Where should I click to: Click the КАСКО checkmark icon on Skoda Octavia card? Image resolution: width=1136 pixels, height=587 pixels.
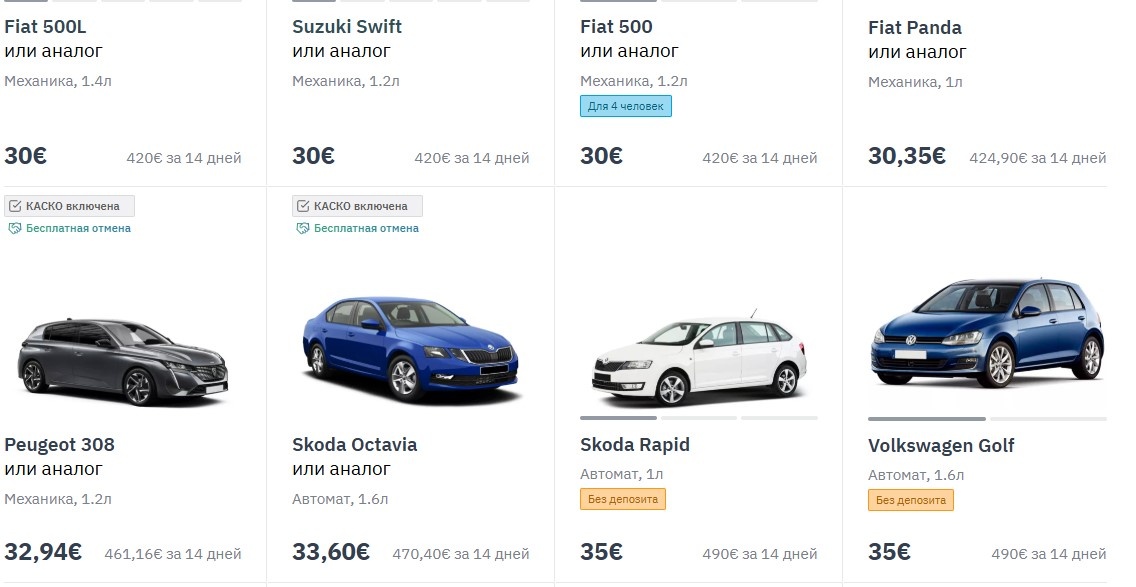pos(303,205)
